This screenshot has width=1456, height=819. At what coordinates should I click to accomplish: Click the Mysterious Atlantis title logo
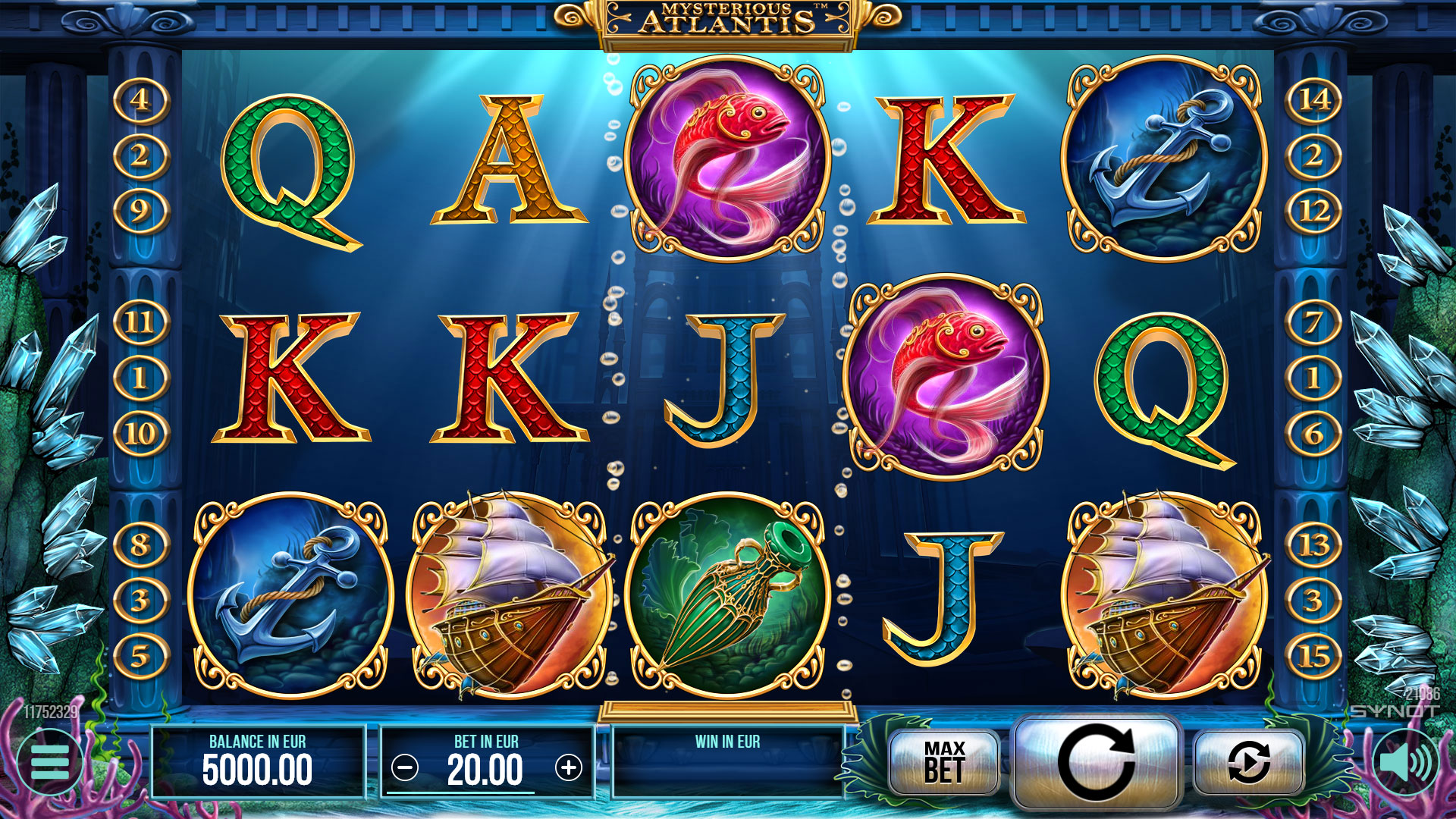pyautogui.click(x=728, y=20)
